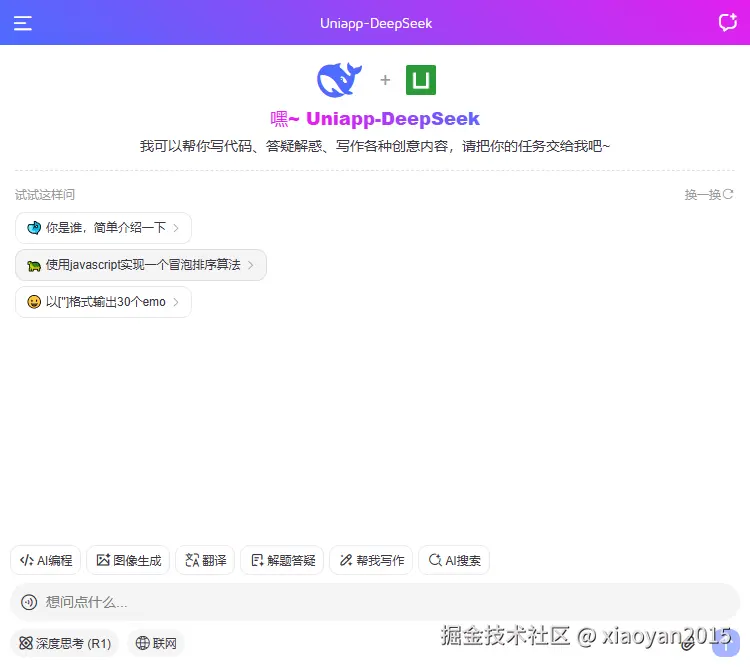Click the 试试这样问 label

coord(44,195)
